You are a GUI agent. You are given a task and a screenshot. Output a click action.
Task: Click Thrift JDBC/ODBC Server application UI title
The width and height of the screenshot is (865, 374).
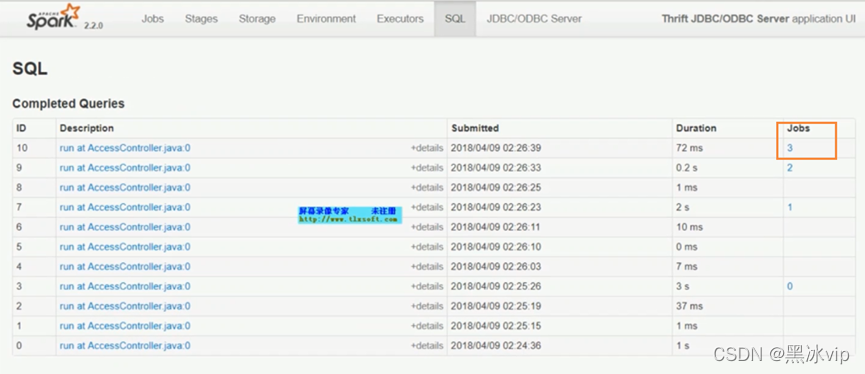point(759,19)
